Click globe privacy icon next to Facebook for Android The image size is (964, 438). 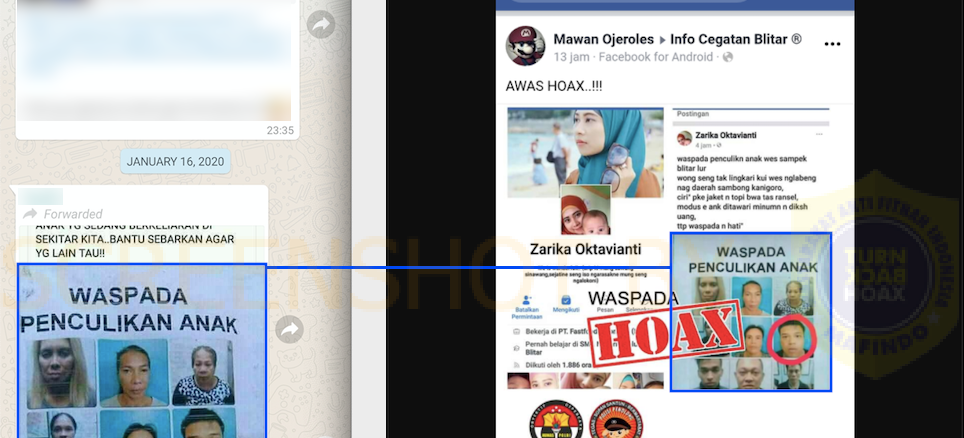click(728, 57)
